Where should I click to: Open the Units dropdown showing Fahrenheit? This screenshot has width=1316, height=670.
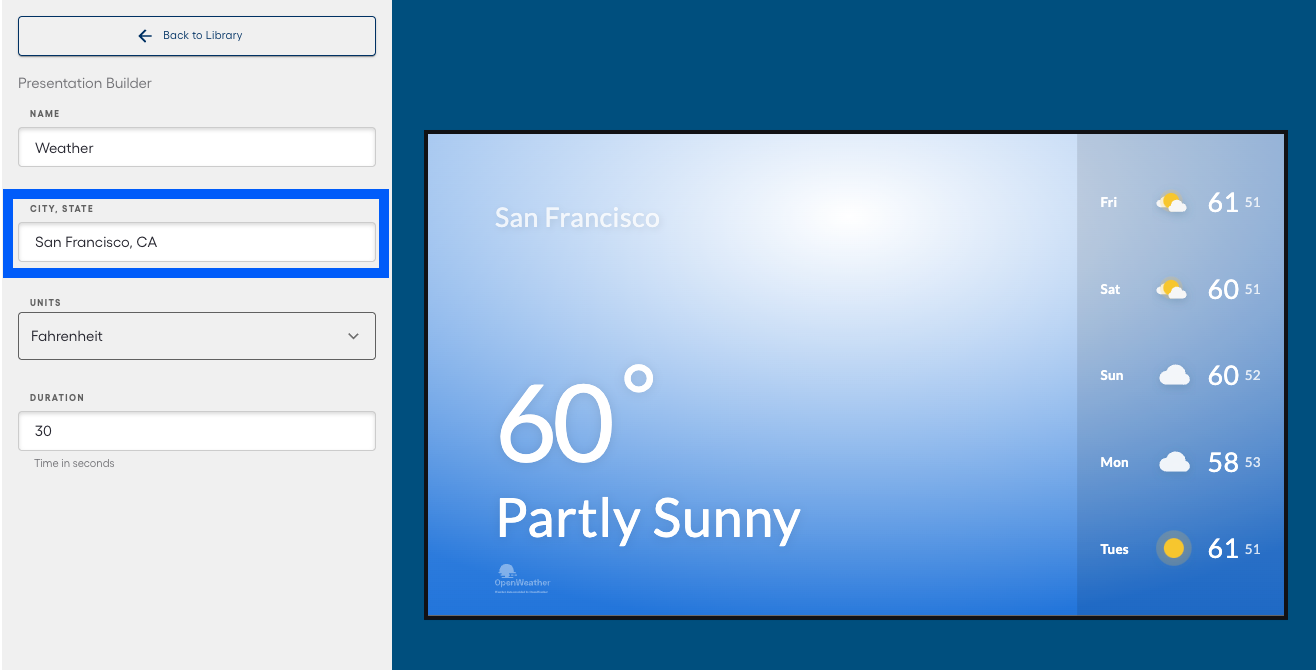point(197,336)
